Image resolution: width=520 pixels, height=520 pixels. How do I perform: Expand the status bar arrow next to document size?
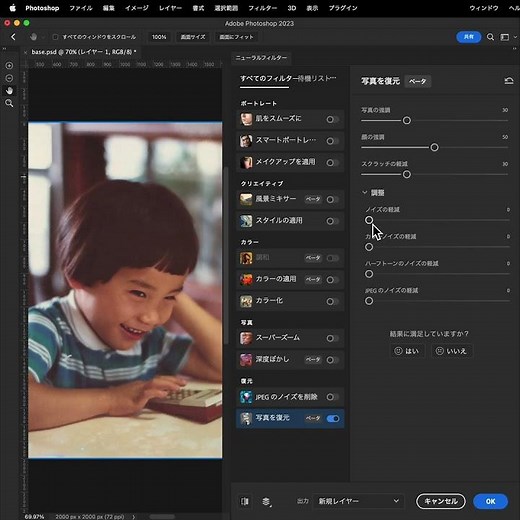pos(134,517)
